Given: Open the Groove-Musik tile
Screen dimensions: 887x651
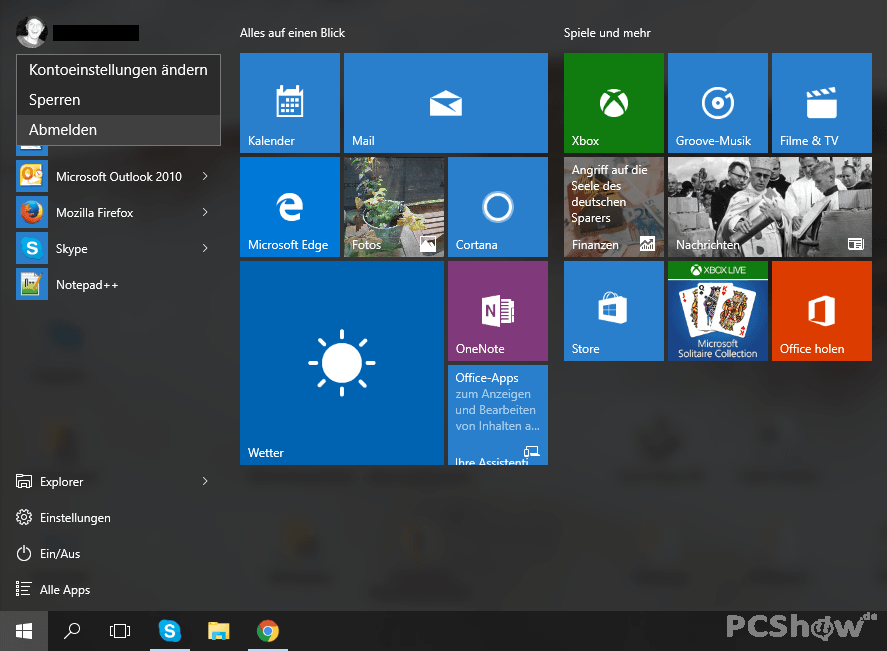Looking at the screenshot, I should pos(718,103).
